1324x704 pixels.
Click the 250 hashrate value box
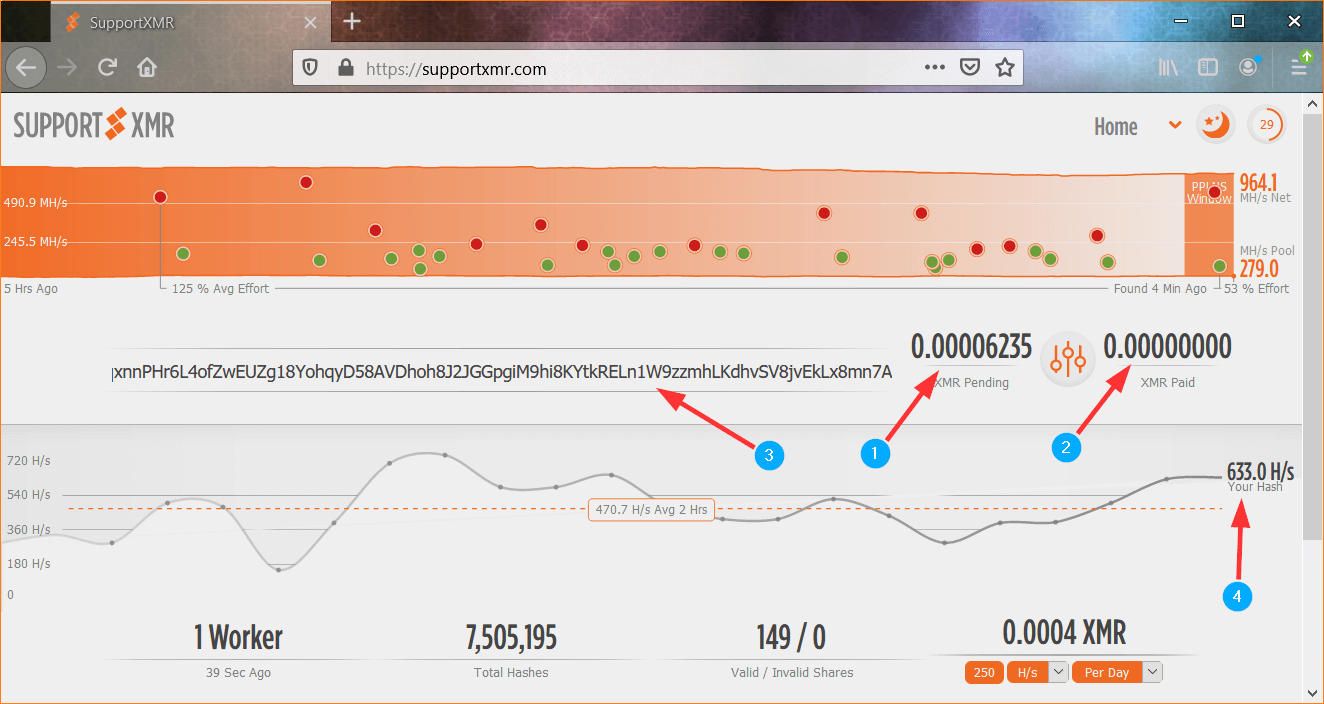point(984,673)
